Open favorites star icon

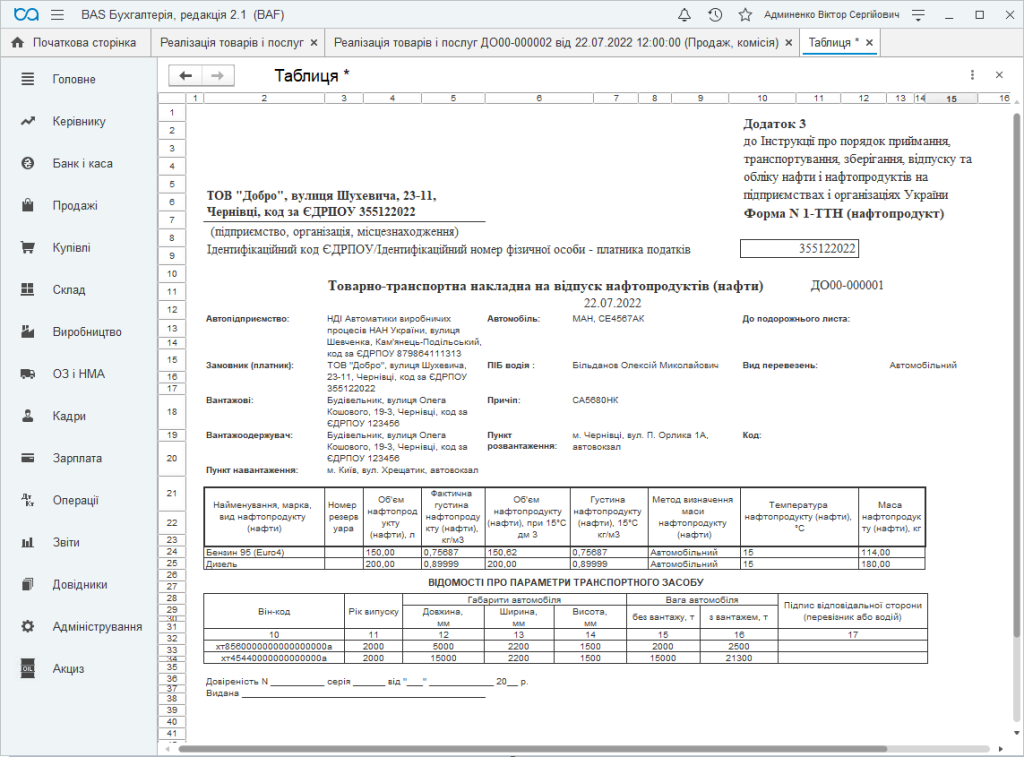(745, 14)
